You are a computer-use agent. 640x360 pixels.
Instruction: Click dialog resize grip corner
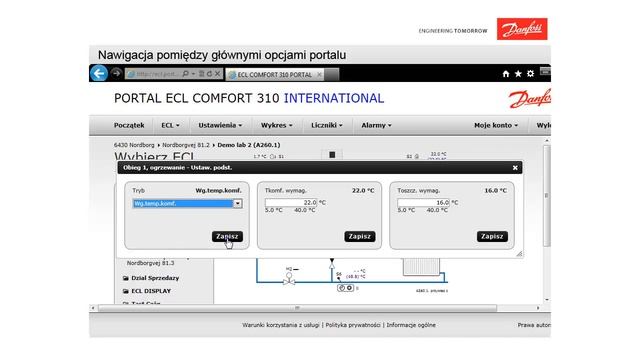519,254
